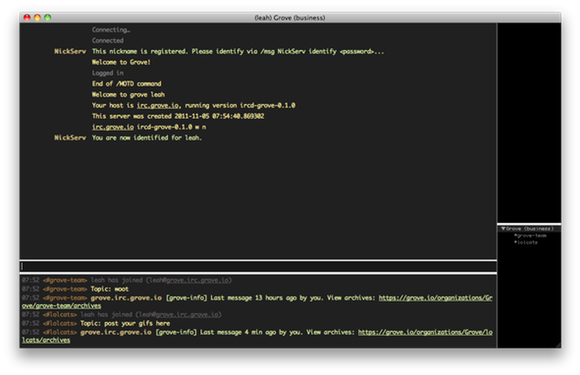Open irc.grove.io link in 'Your host is' line
The width and height of the screenshot is (580, 375).
tap(158, 105)
